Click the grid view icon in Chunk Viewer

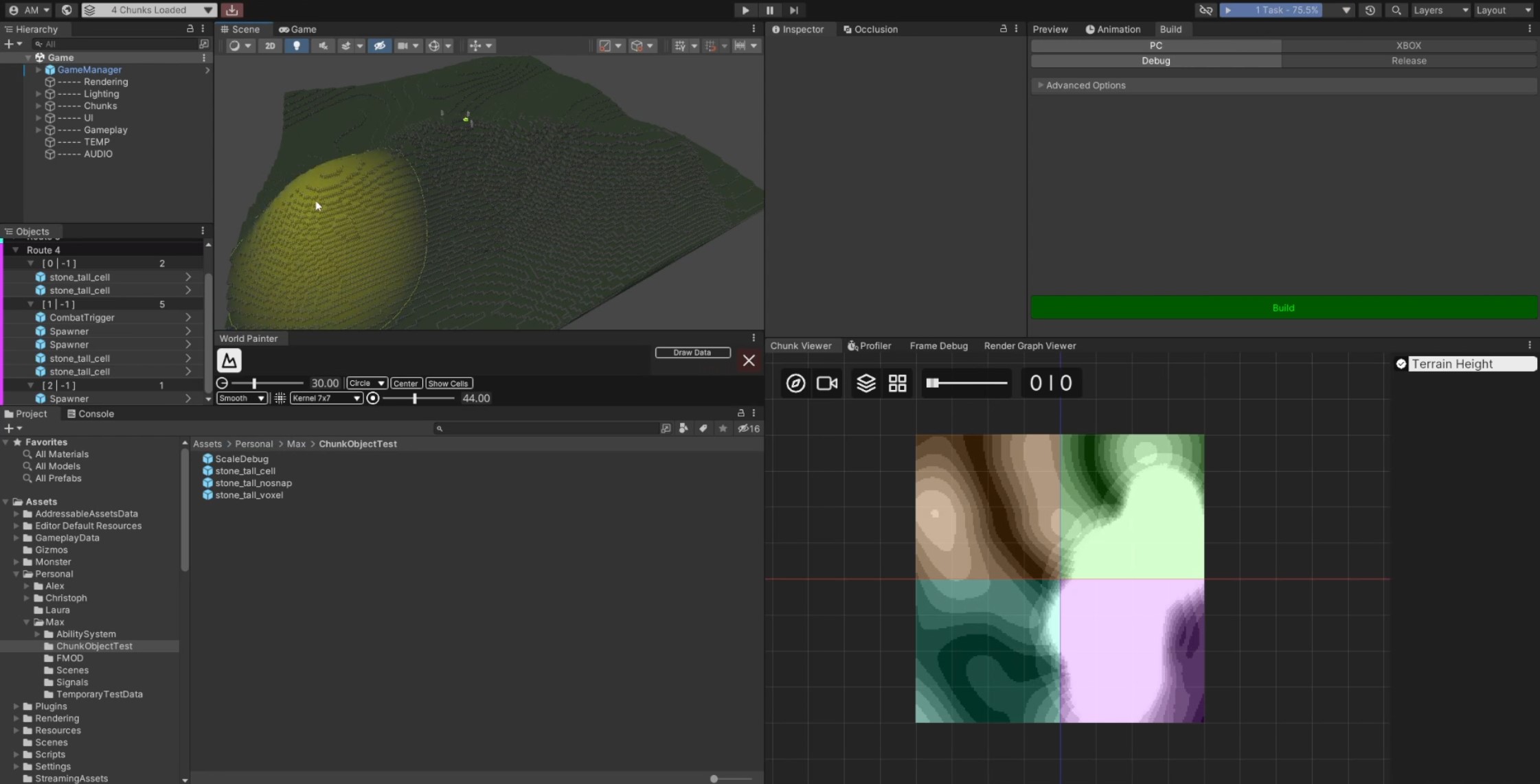click(897, 383)
